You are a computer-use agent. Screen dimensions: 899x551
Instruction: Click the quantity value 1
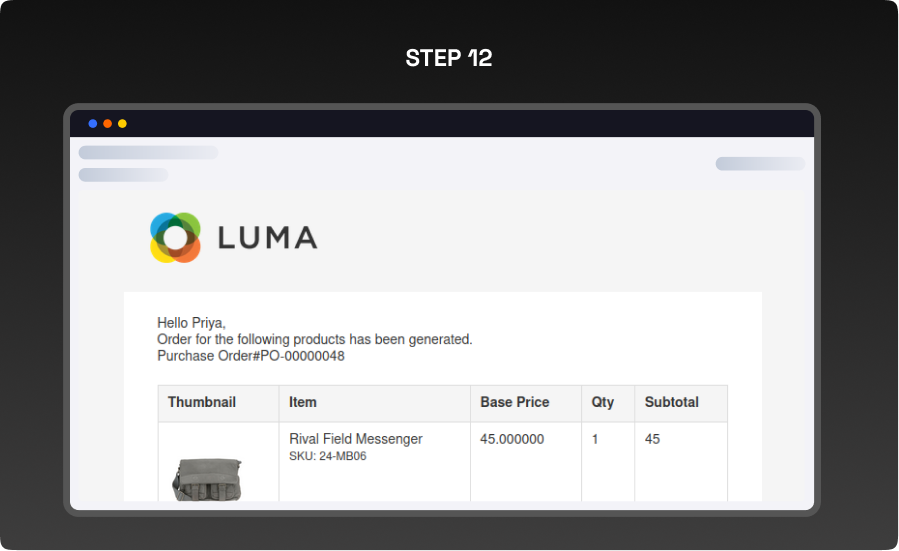595,439
